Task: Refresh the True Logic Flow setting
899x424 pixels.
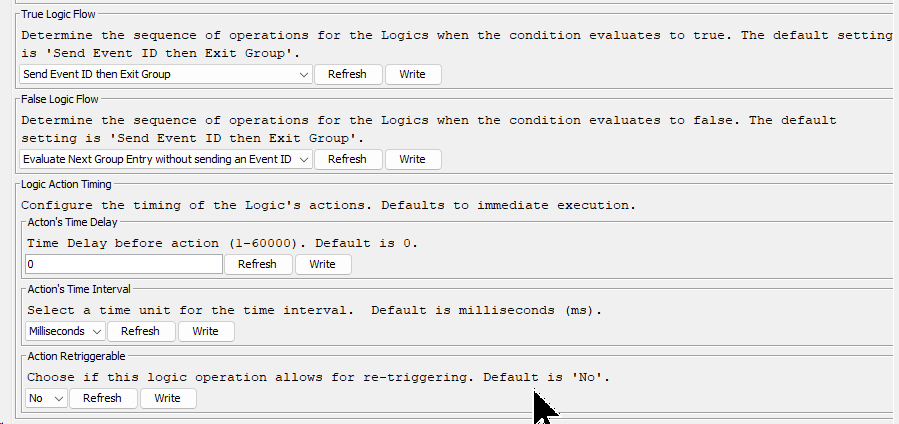Action: pos(347,74)
